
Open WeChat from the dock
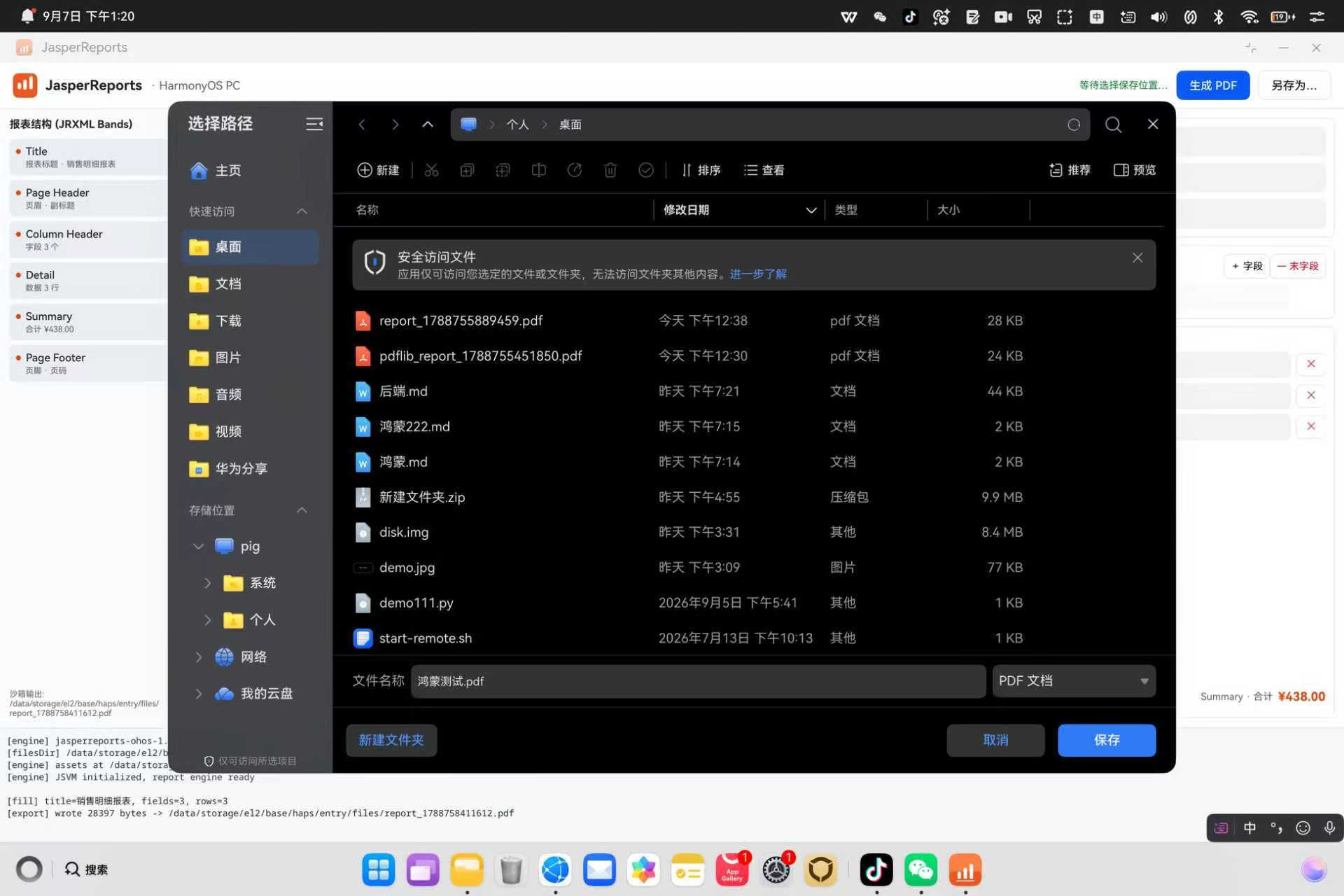[x=920, y=870]
